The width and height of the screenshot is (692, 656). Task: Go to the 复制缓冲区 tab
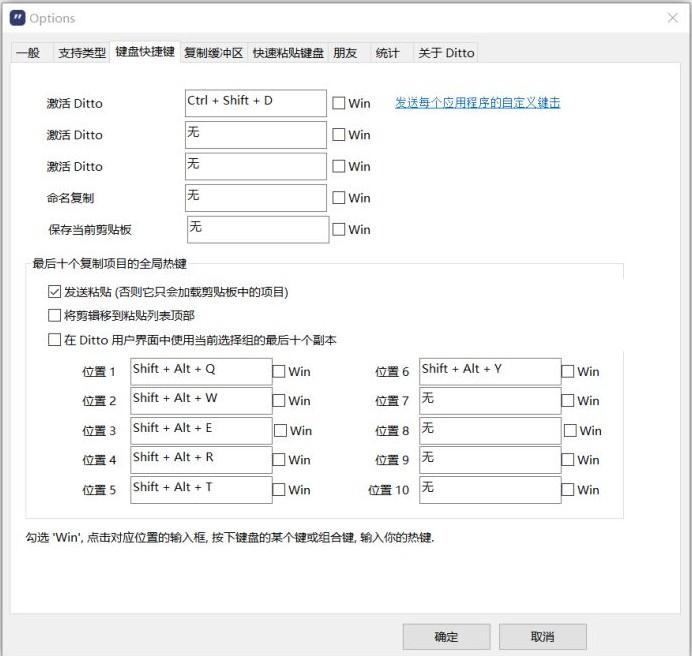214,53
